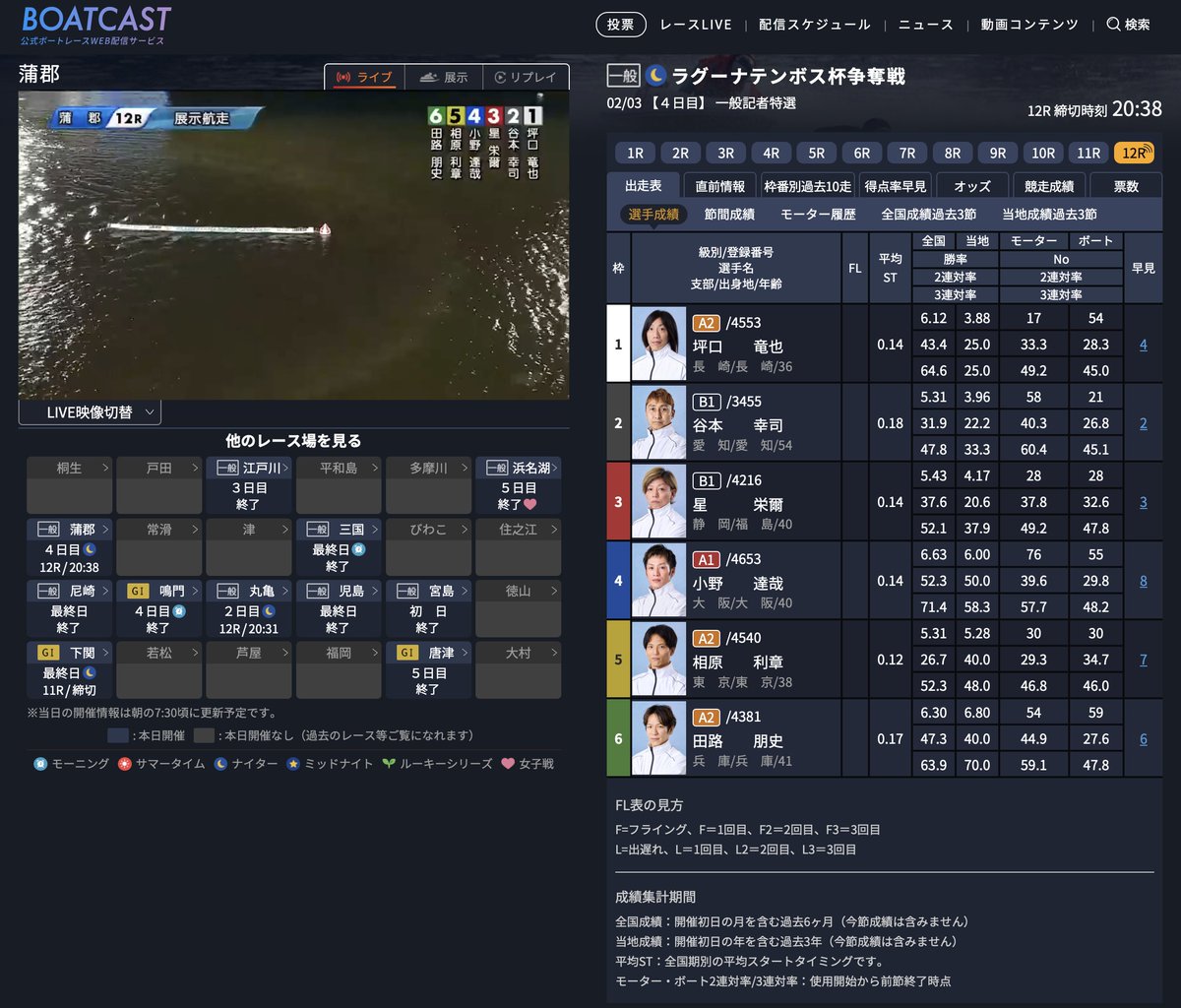The height and width of the screenshot is (1008, 1181).
Task: Click the ミッドナイト star legend icon
Action: coord(292,764)
